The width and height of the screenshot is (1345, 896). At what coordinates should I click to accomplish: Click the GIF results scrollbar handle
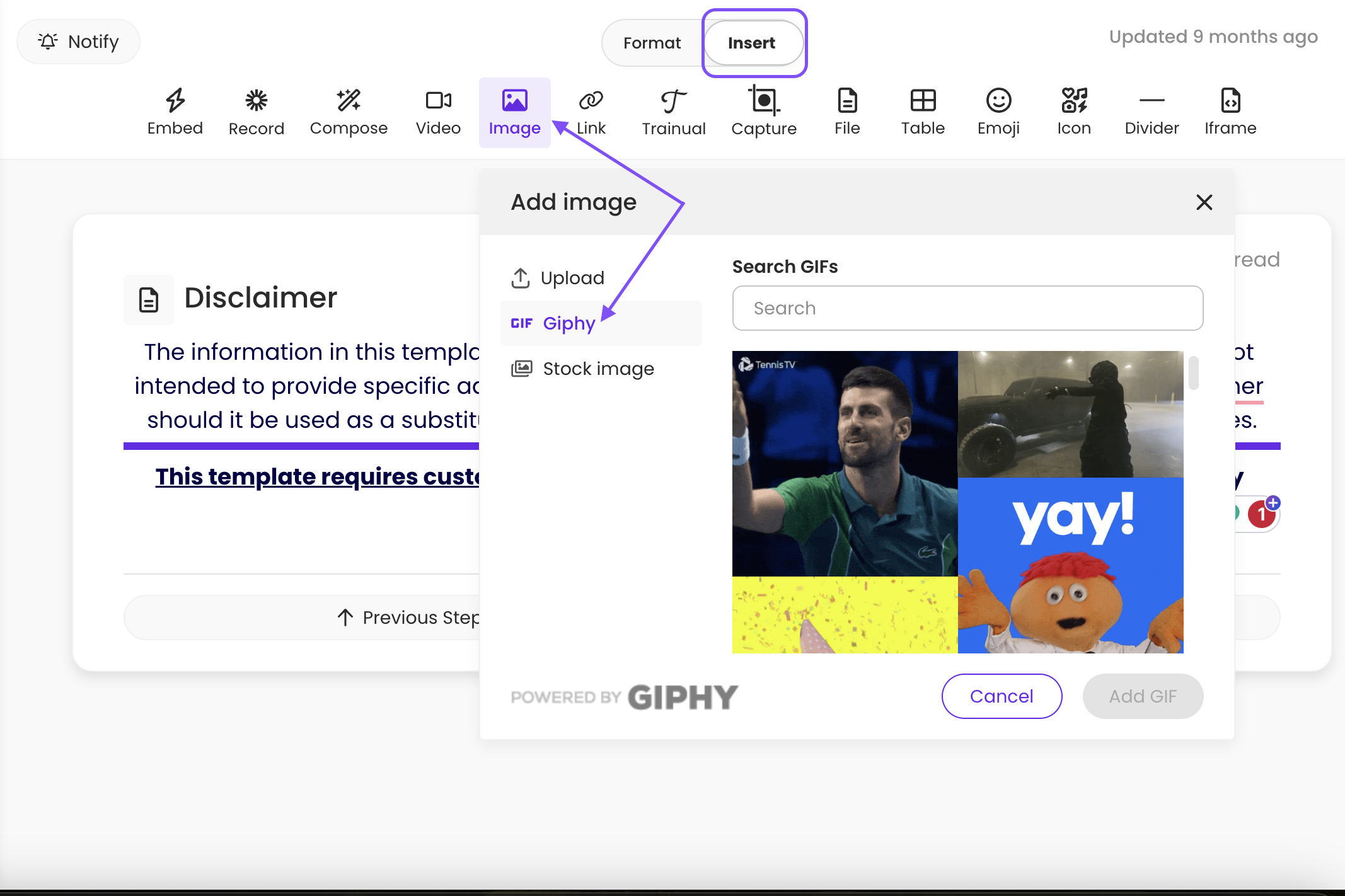point(1193,373)
